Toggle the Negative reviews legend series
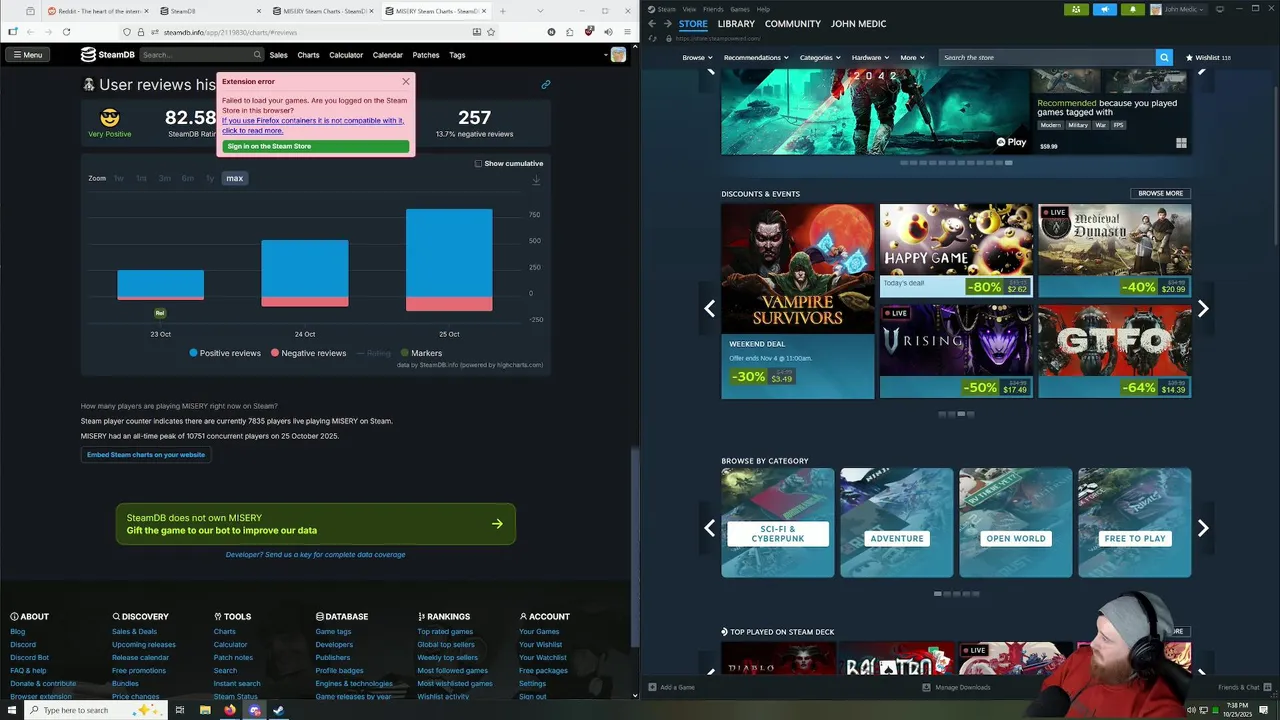 pos(308,353)
